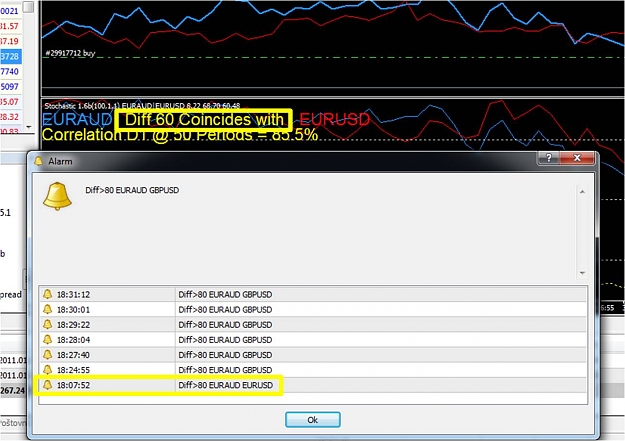Click bell icon in the 18:27:40 row

(47, 354)
